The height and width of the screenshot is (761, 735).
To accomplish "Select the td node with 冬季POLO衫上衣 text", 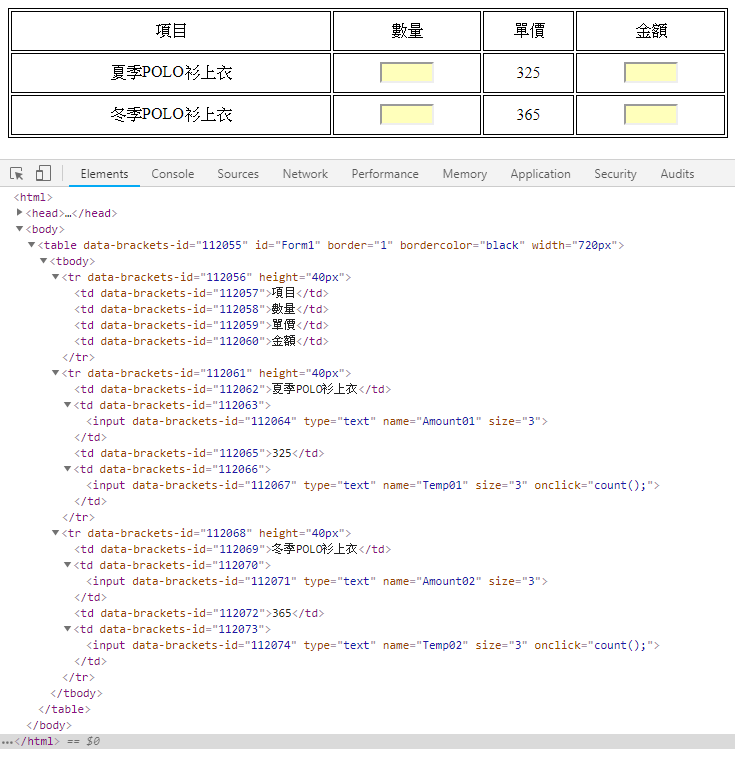I will [x=233, y=549].
